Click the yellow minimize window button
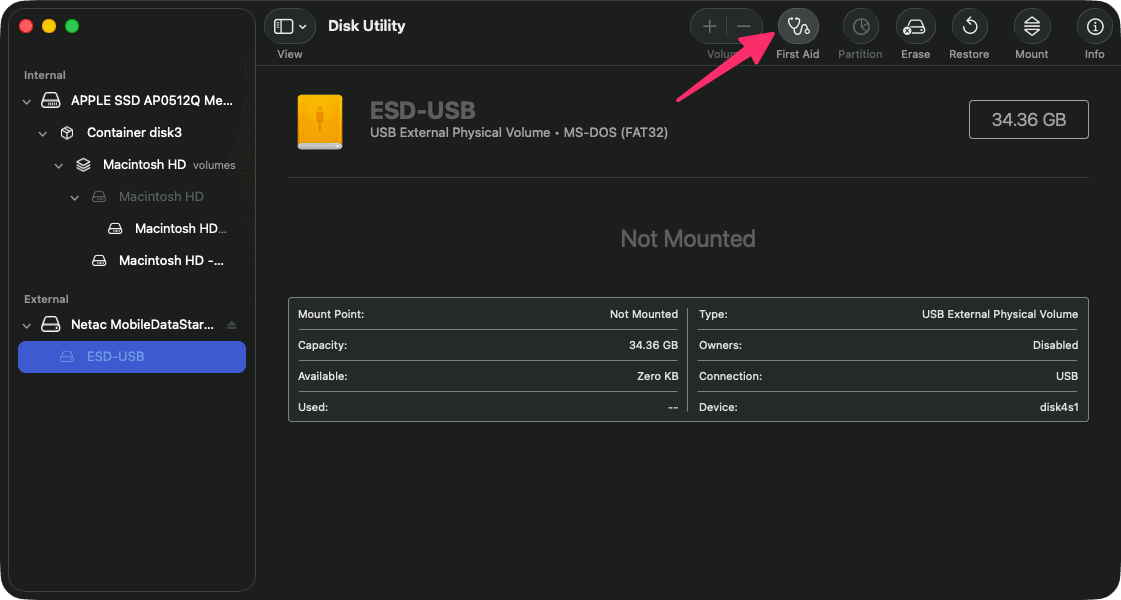 49,26
